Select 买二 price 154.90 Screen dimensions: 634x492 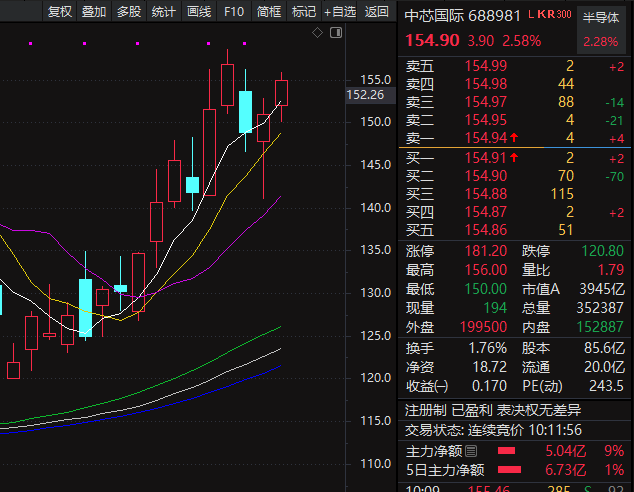coord(486,176)
